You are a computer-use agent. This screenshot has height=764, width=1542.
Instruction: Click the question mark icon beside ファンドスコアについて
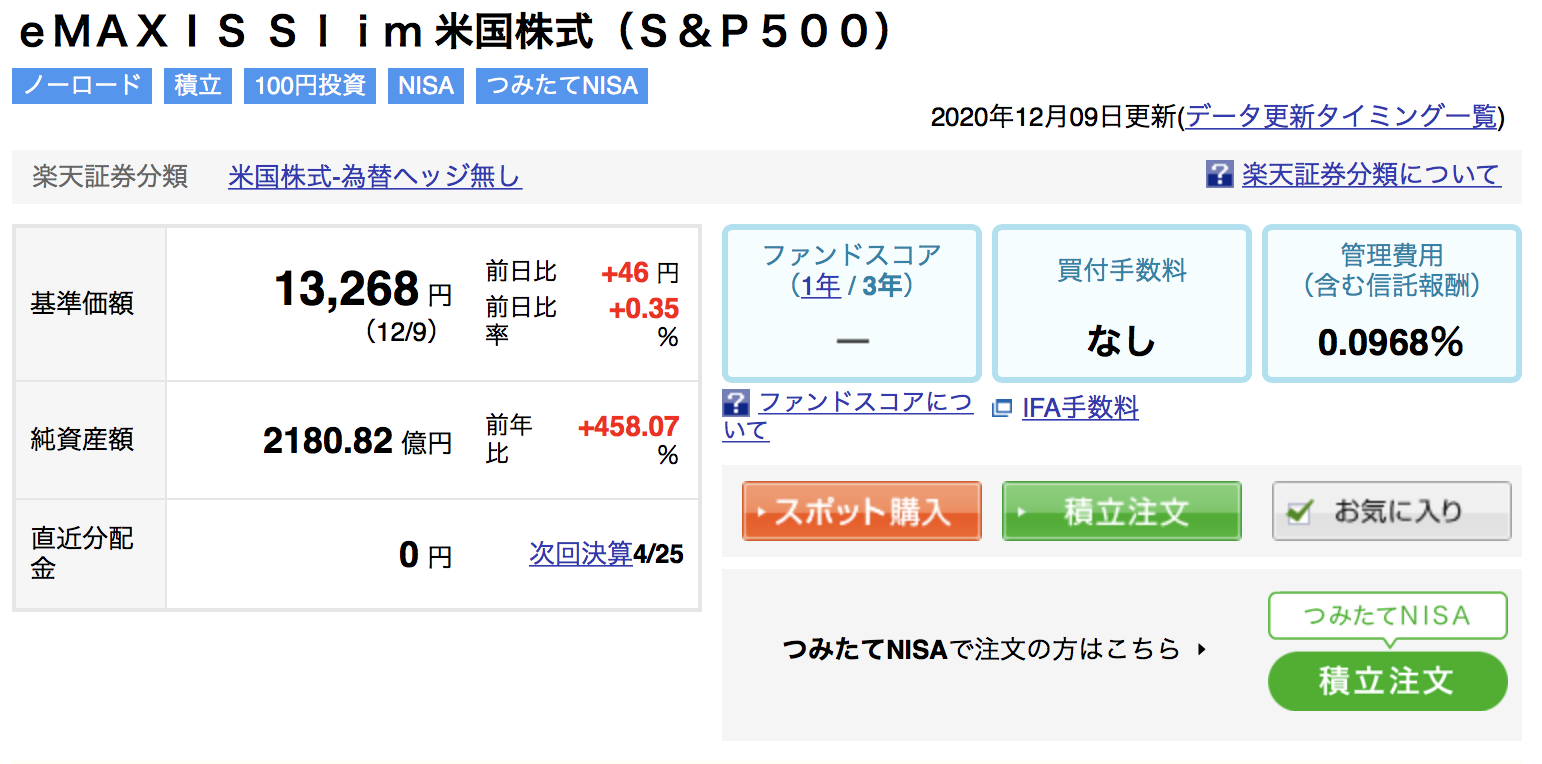tap(735, 403)
